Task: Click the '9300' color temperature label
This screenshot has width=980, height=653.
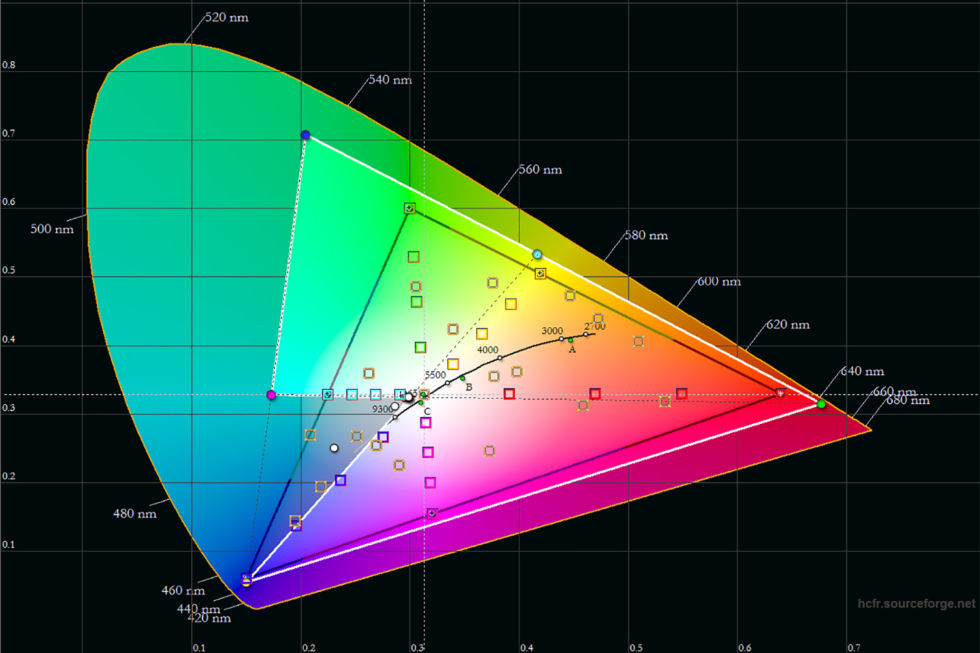Action: point(382,409)
